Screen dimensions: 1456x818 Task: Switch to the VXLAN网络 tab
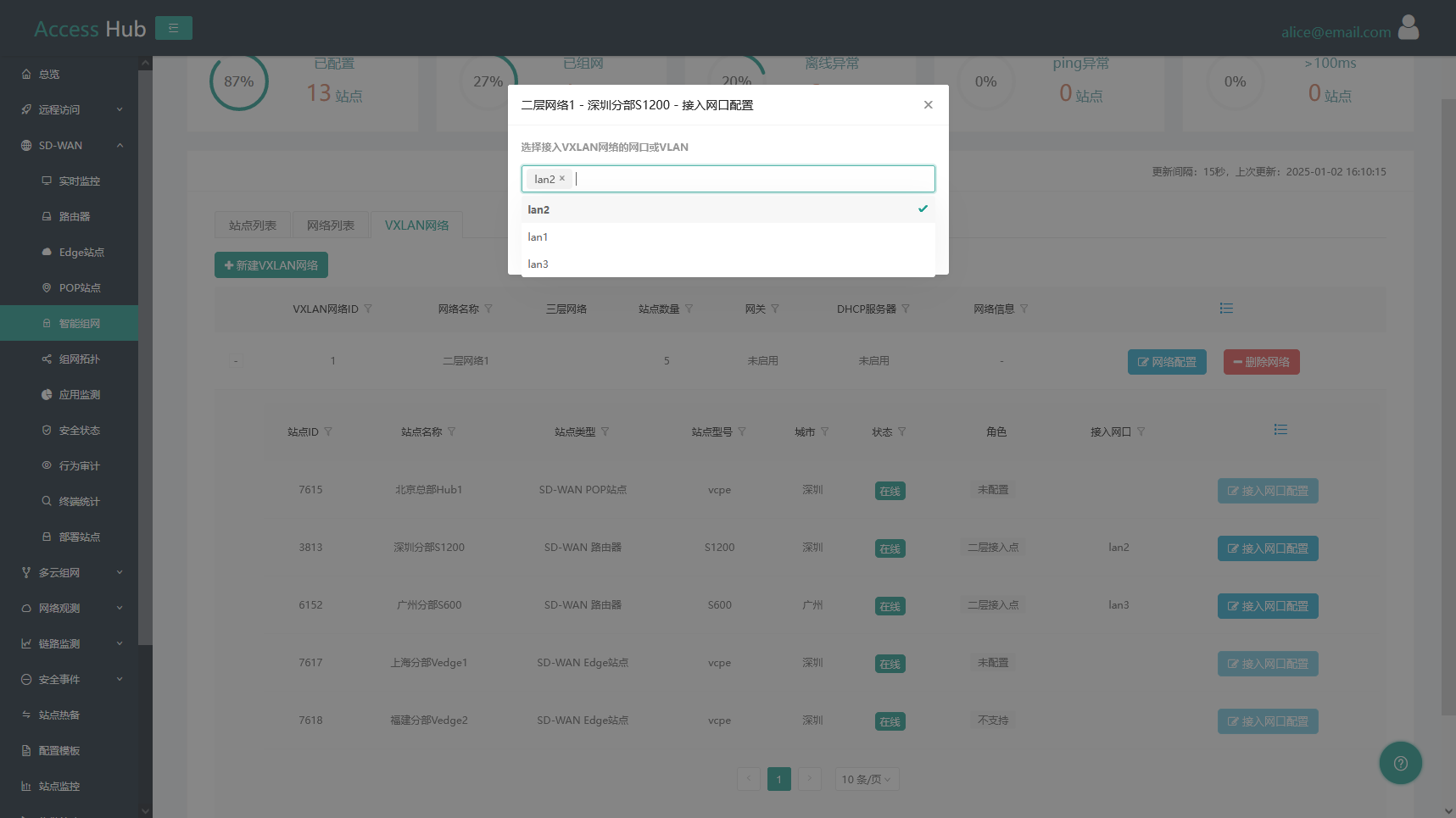[416, 225]
